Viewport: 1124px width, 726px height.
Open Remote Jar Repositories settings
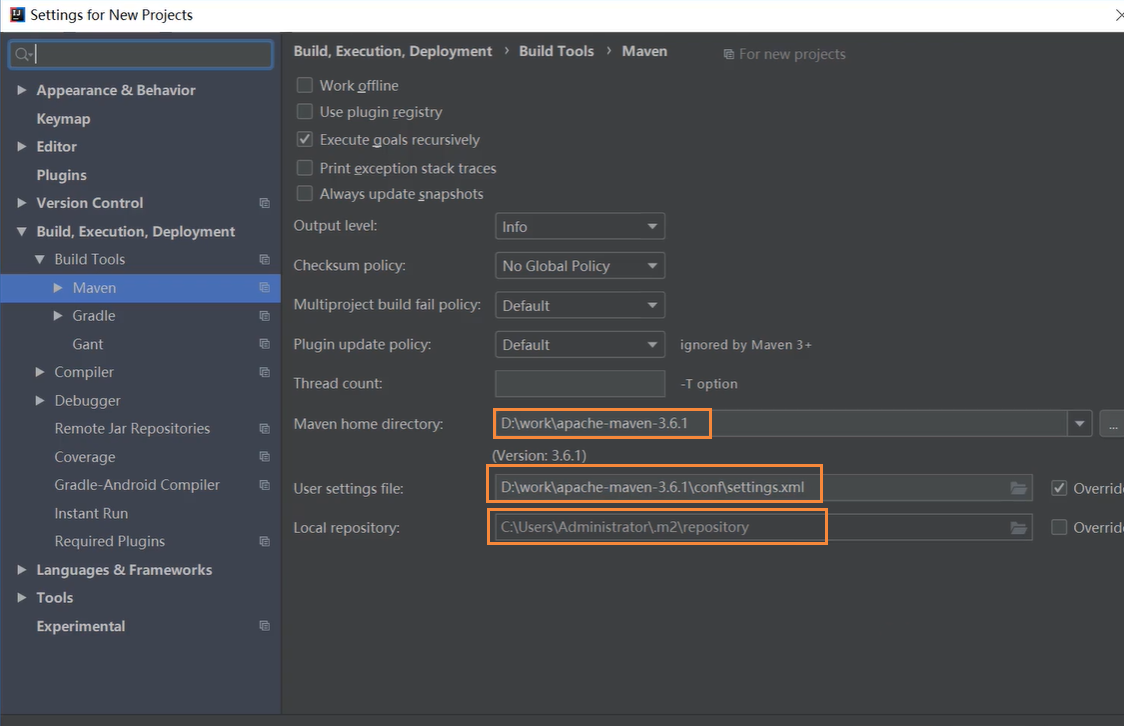pos(132,429)
